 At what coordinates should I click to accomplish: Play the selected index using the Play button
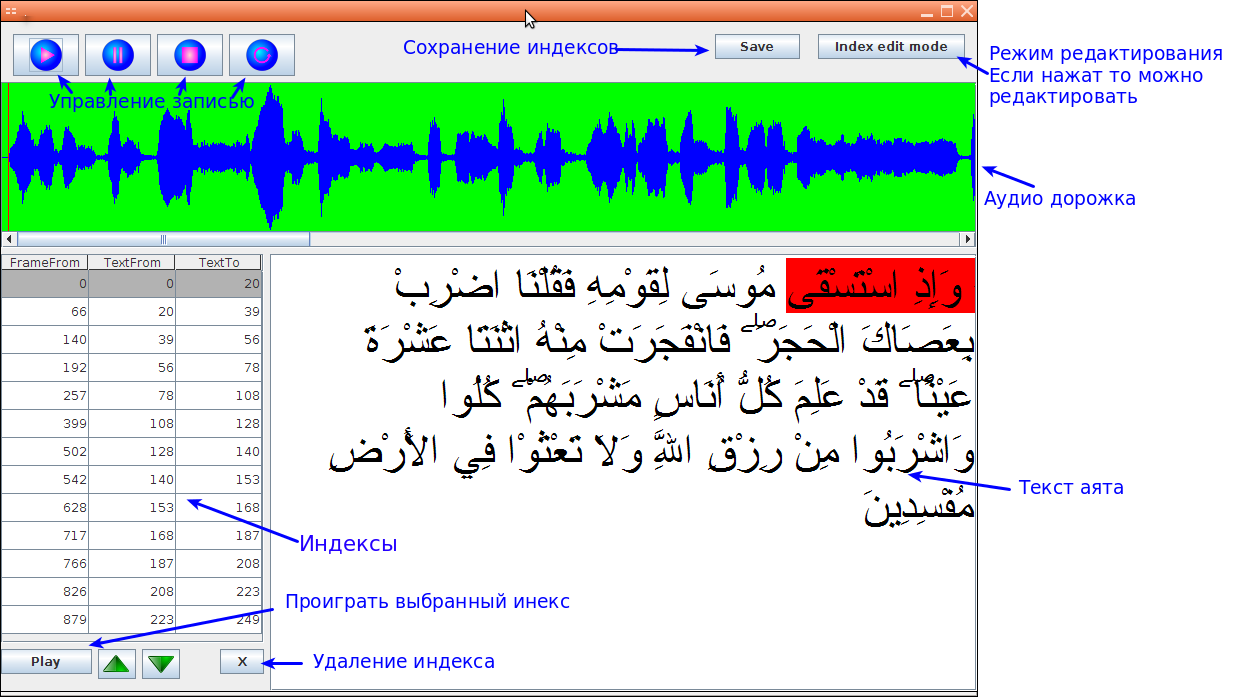(46, 662)
